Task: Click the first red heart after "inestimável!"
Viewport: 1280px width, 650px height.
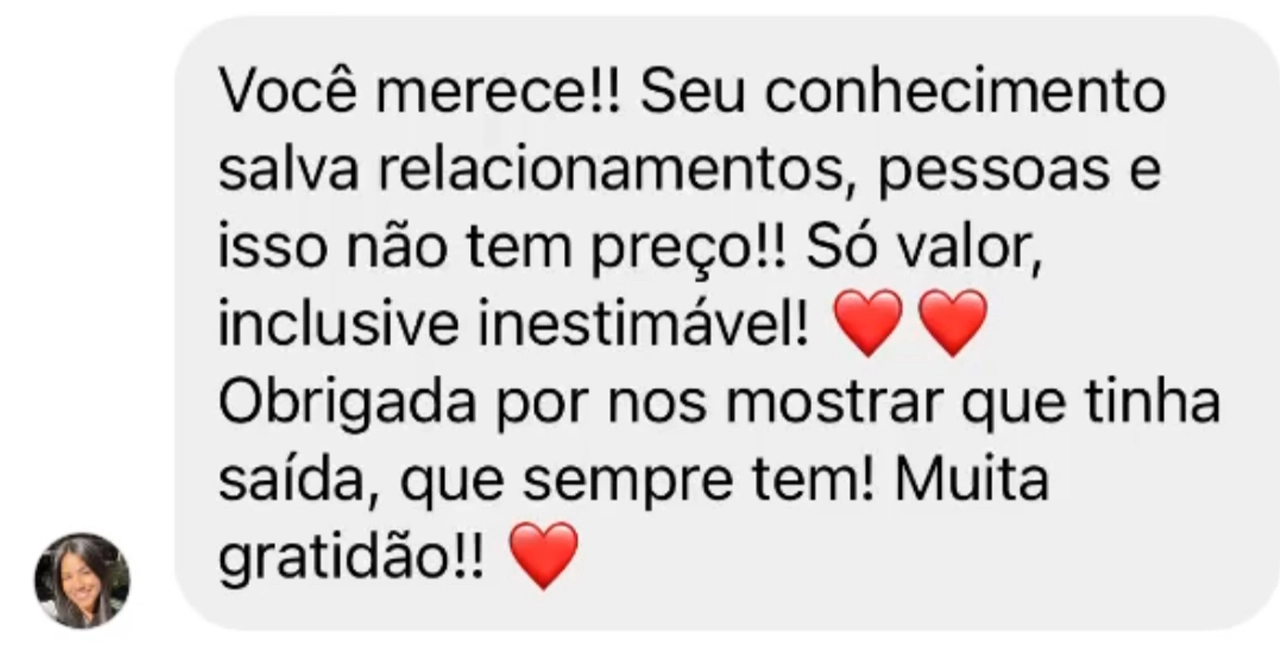Action: click(x=868, y=323)
